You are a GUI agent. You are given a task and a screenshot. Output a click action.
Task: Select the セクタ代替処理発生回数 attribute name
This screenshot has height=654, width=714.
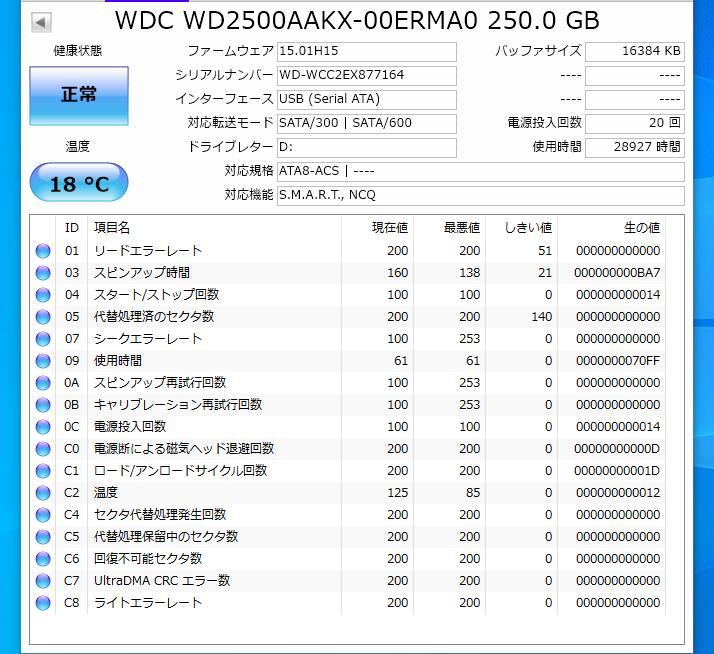coord(160,515)
